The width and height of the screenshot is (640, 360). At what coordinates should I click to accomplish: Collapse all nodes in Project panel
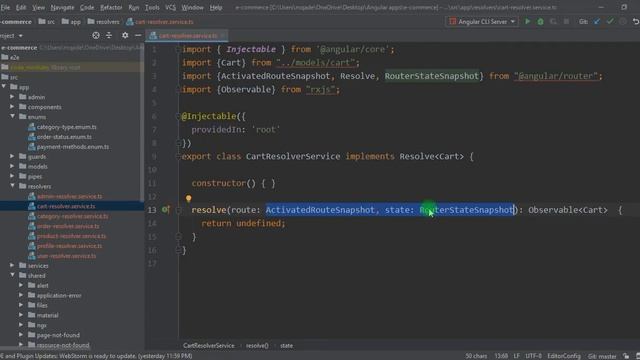tap(109, 36)
